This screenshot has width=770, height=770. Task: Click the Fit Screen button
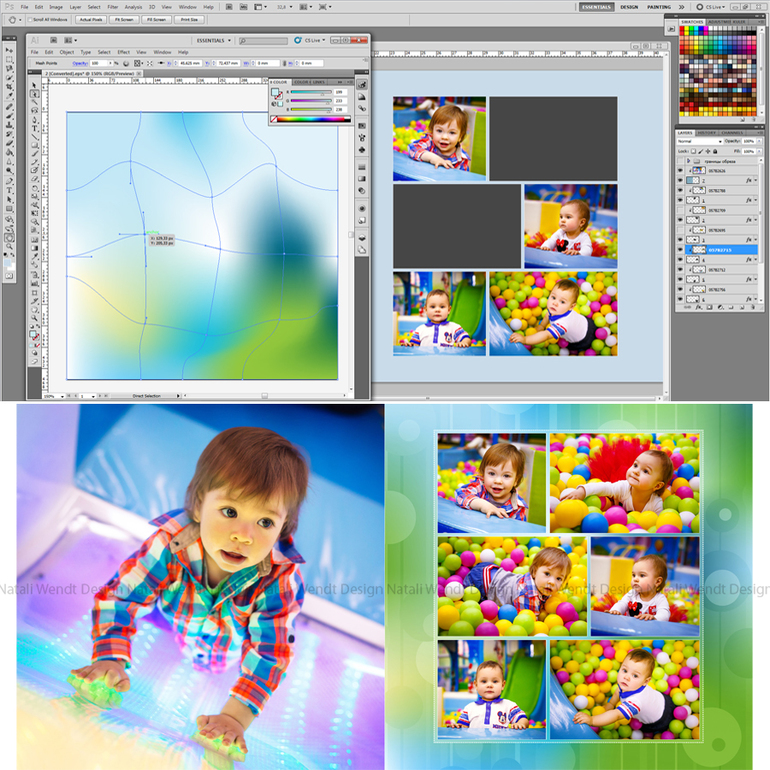(x=124, y=19)
